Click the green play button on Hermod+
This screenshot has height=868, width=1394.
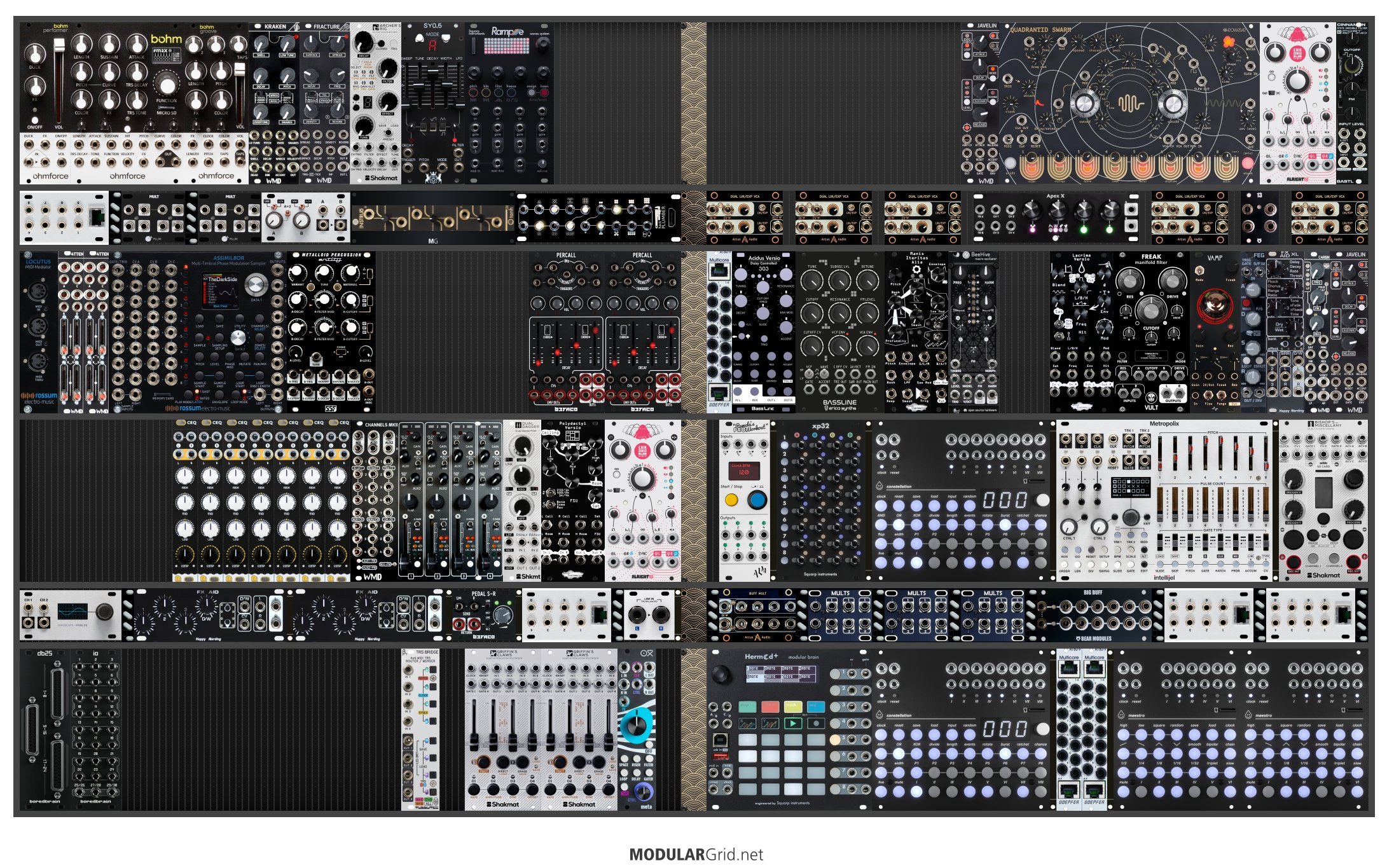(x=792, y=723)
